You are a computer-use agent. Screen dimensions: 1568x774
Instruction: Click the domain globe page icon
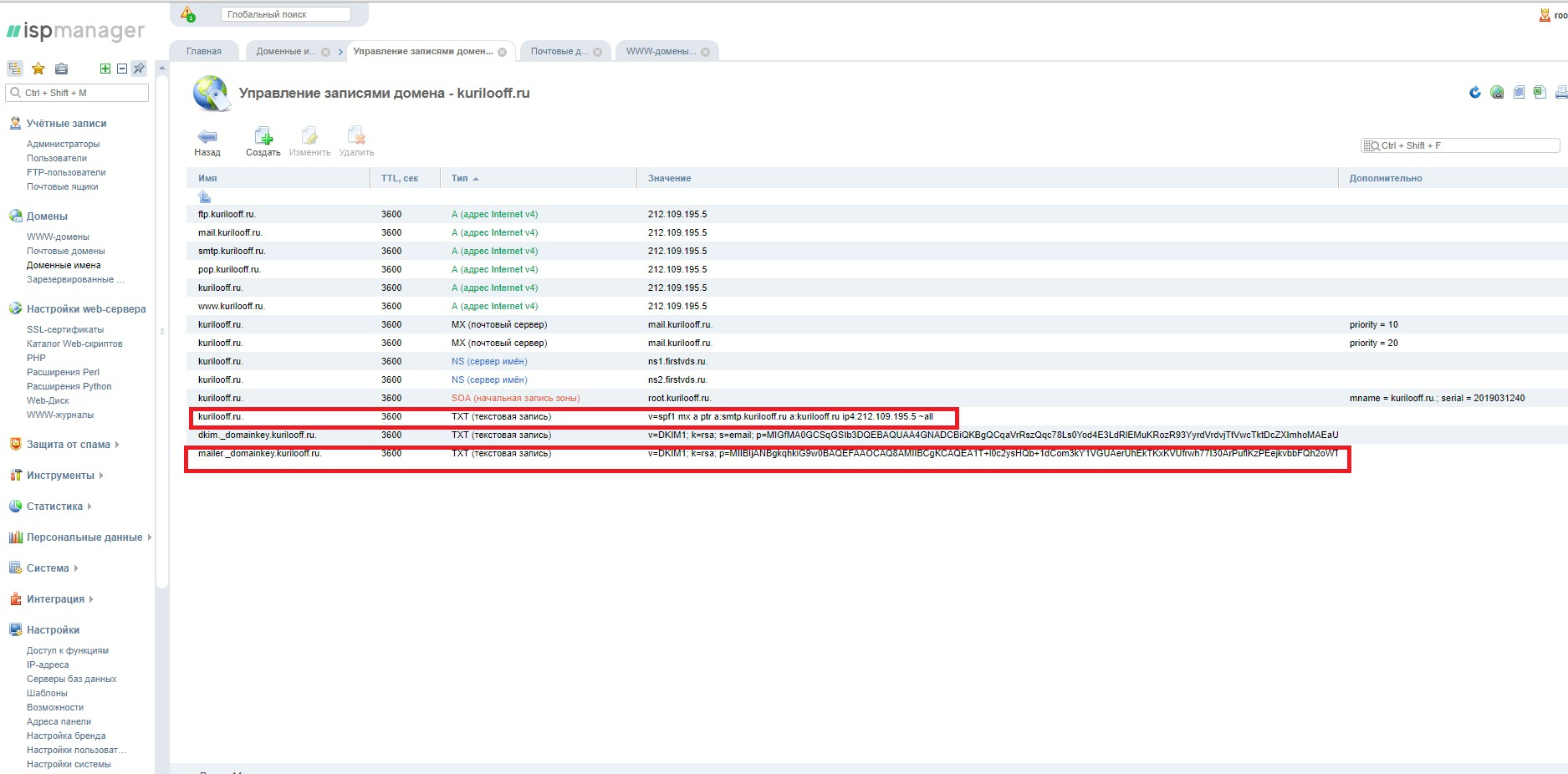(212, 94)
